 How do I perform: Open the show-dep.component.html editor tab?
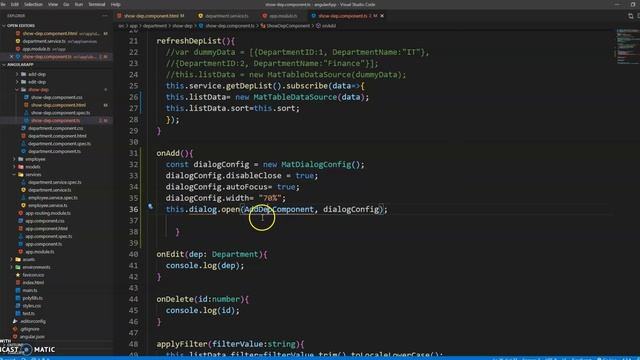[151, 16]
